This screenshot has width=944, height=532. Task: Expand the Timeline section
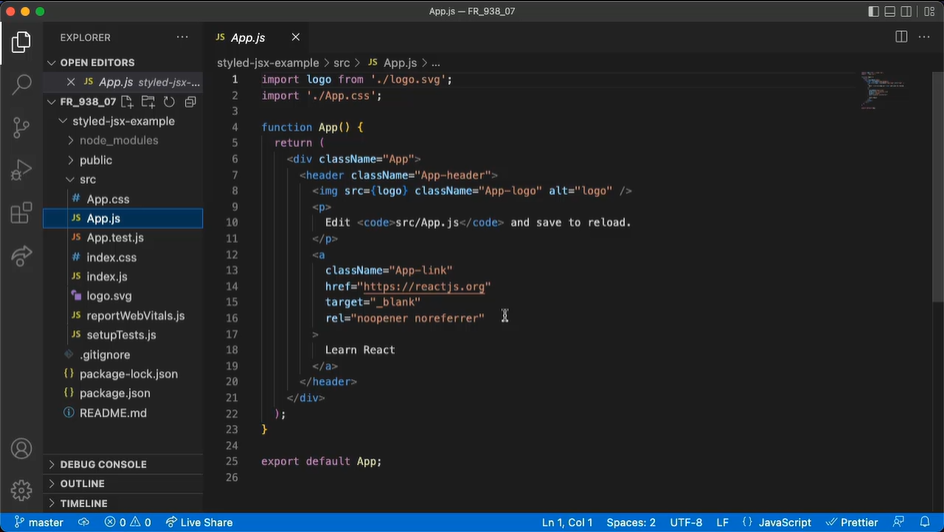pos(123,503)
